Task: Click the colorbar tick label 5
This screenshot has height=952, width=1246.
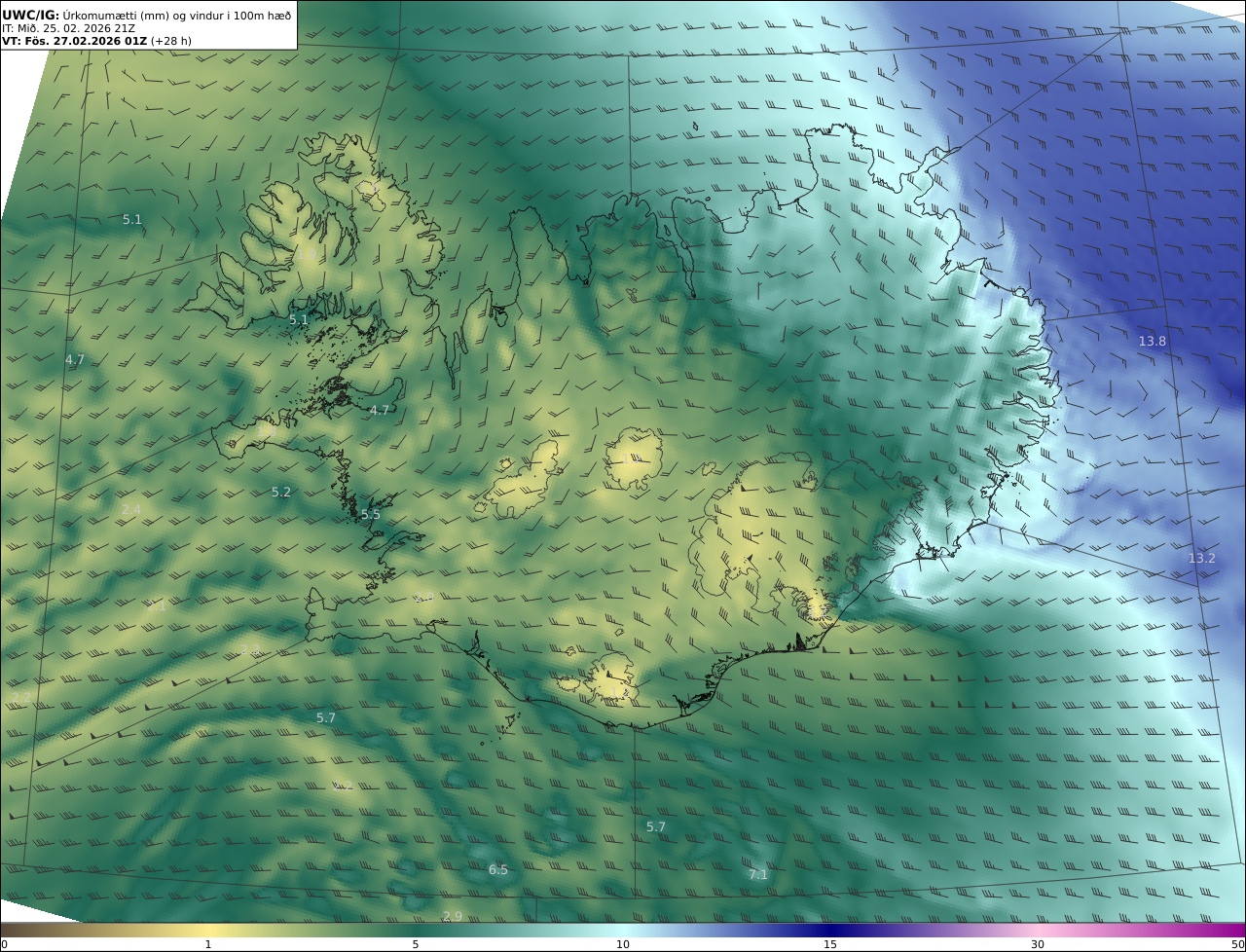Action: [416, 944]
